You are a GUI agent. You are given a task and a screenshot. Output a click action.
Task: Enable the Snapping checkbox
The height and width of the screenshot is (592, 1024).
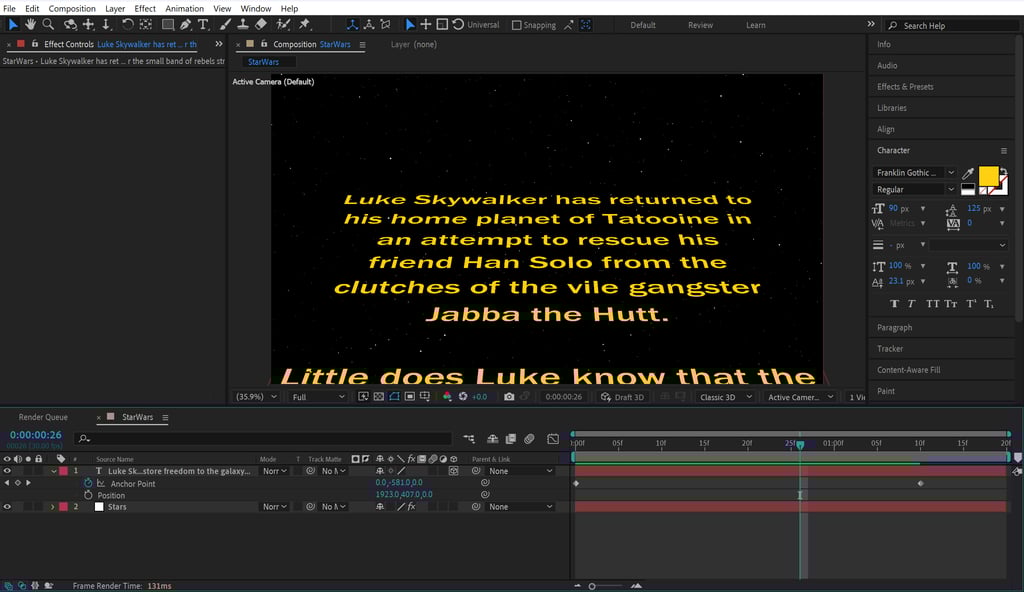pos(517,25)
